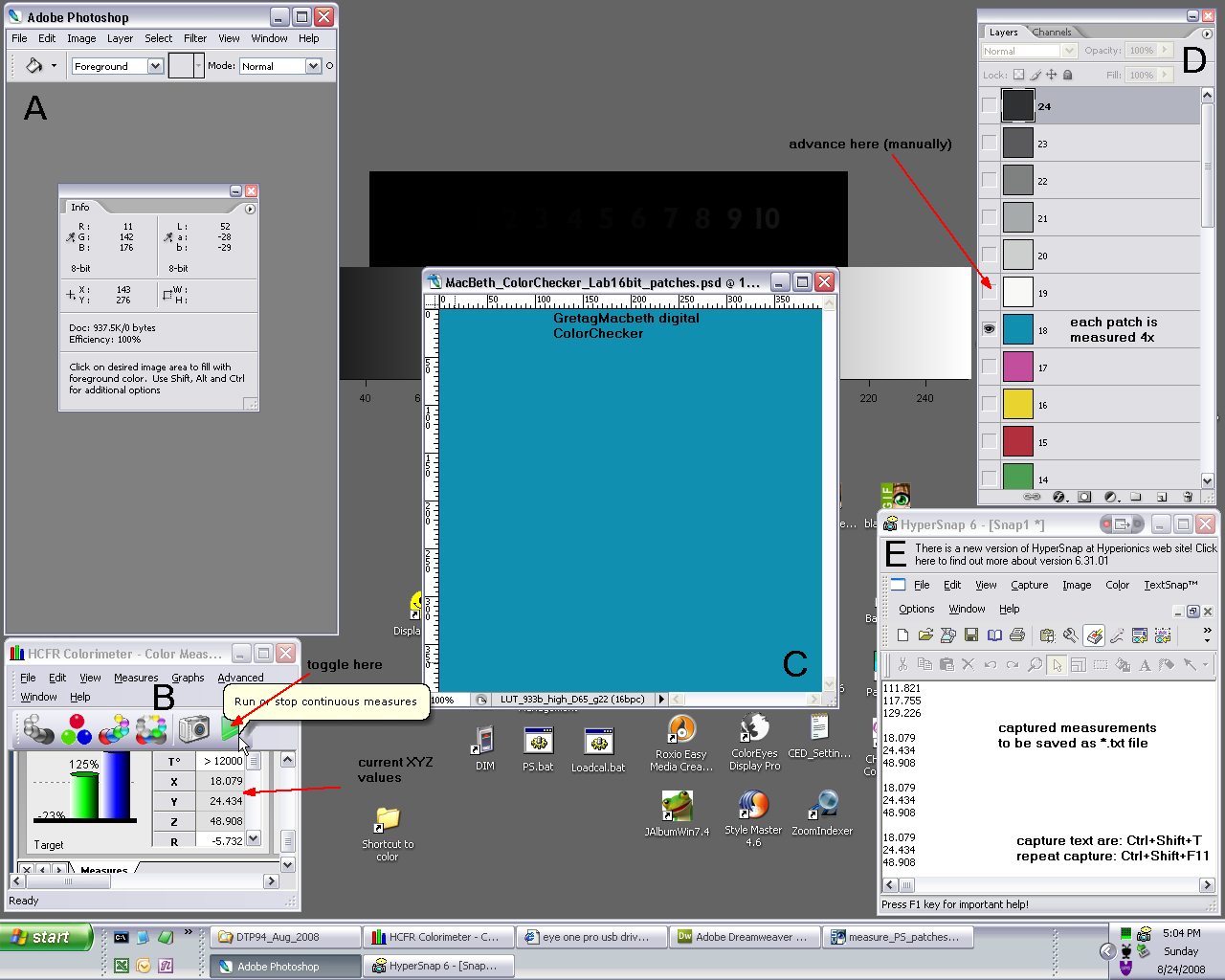1225x980 pixels.
Task: Show layer 21 via its visibility box
Action: (989, 217)
